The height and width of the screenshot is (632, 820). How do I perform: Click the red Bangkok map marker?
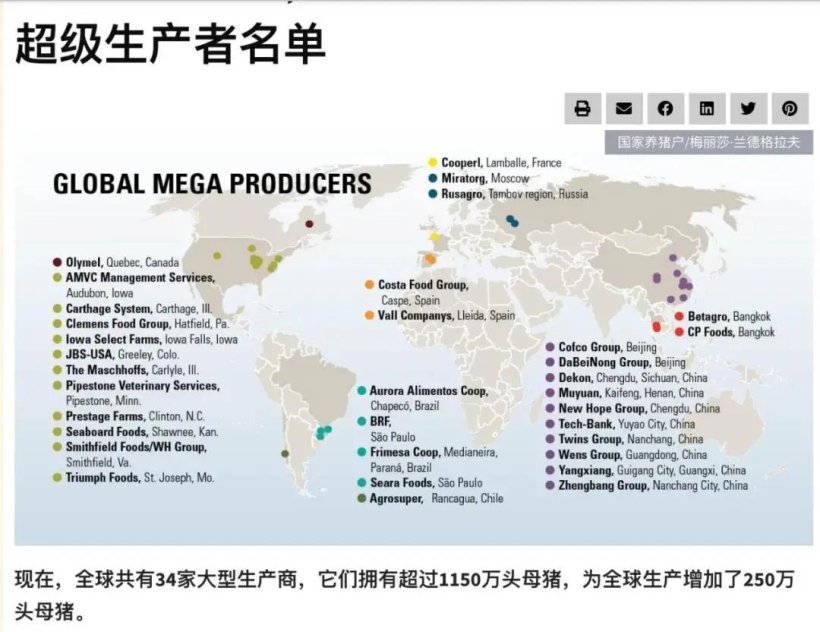pyautogui.click(x=656, y=327)
